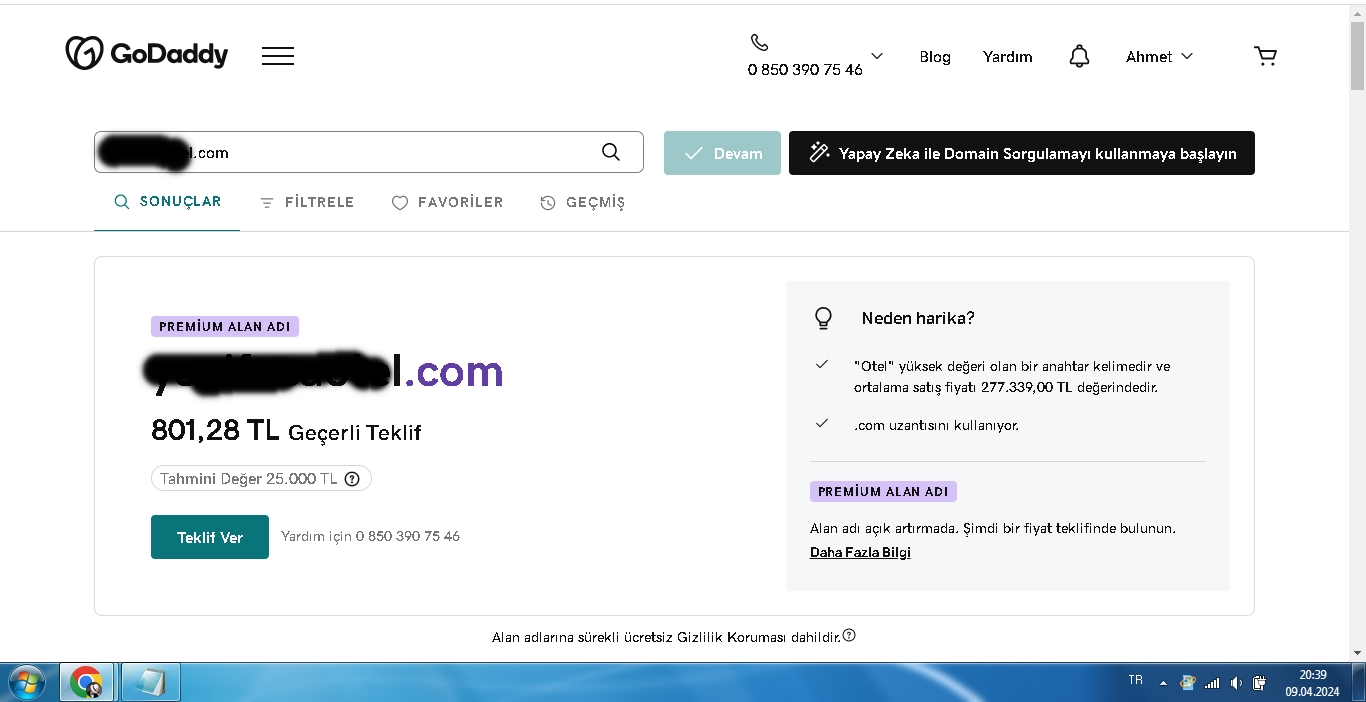Click the Gizlilik Koruması info icon
The height and width of the screenshot is (702, 1366).
coord(849,635)
